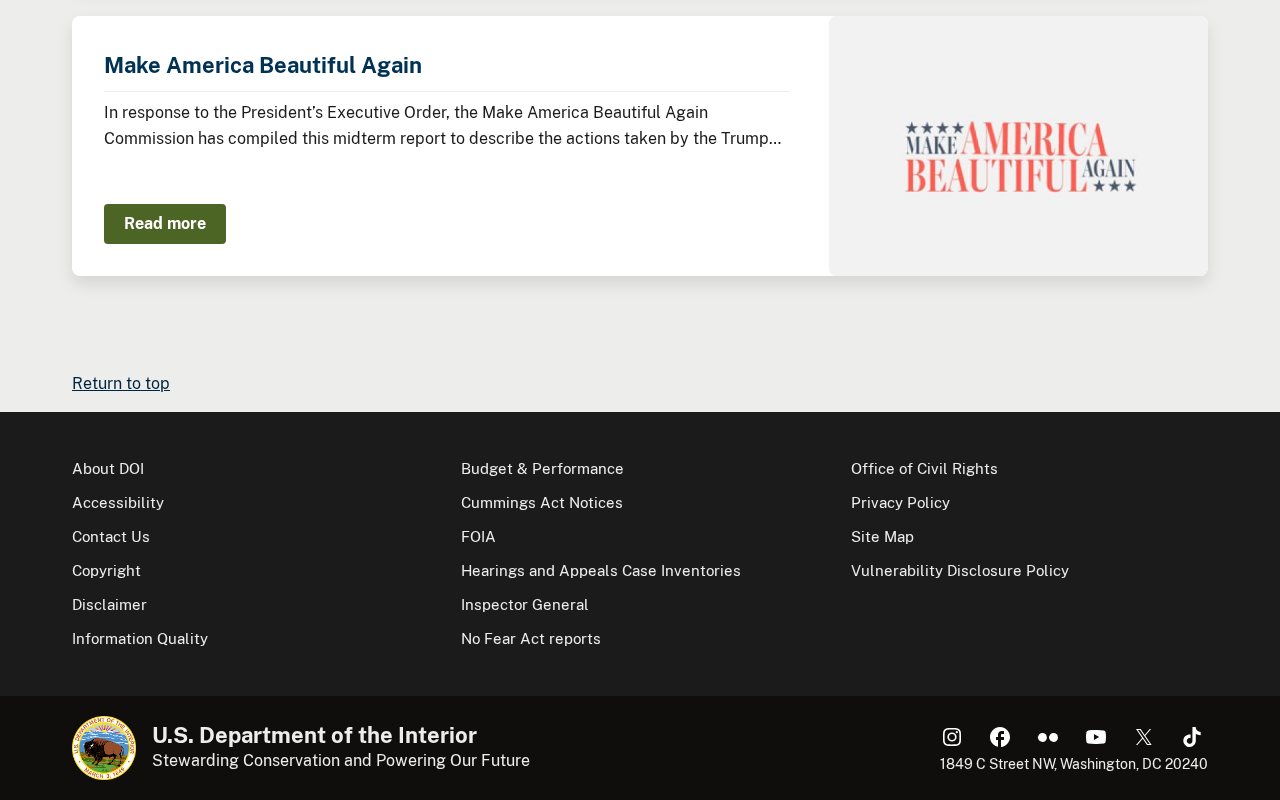Click the Make America Beautiful Again logo image
Image resolution: width=1280 pixels, height=800 pixels.
click(1020, 157)
